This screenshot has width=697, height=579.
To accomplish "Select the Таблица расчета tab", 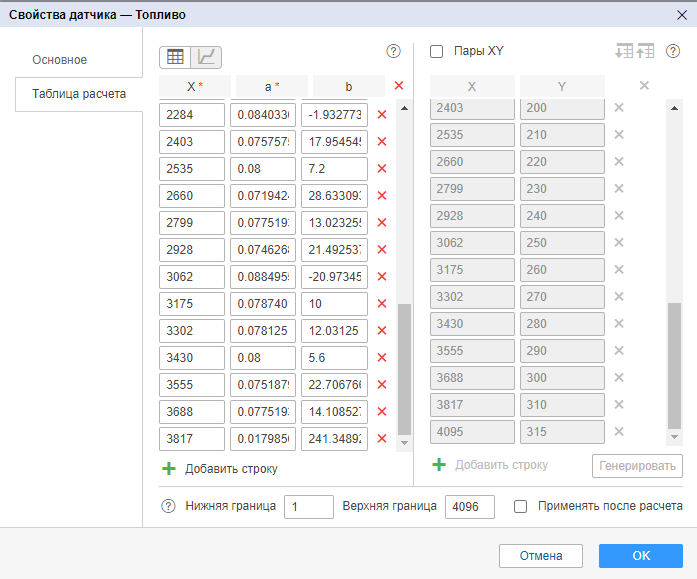I will pos(79,94).
